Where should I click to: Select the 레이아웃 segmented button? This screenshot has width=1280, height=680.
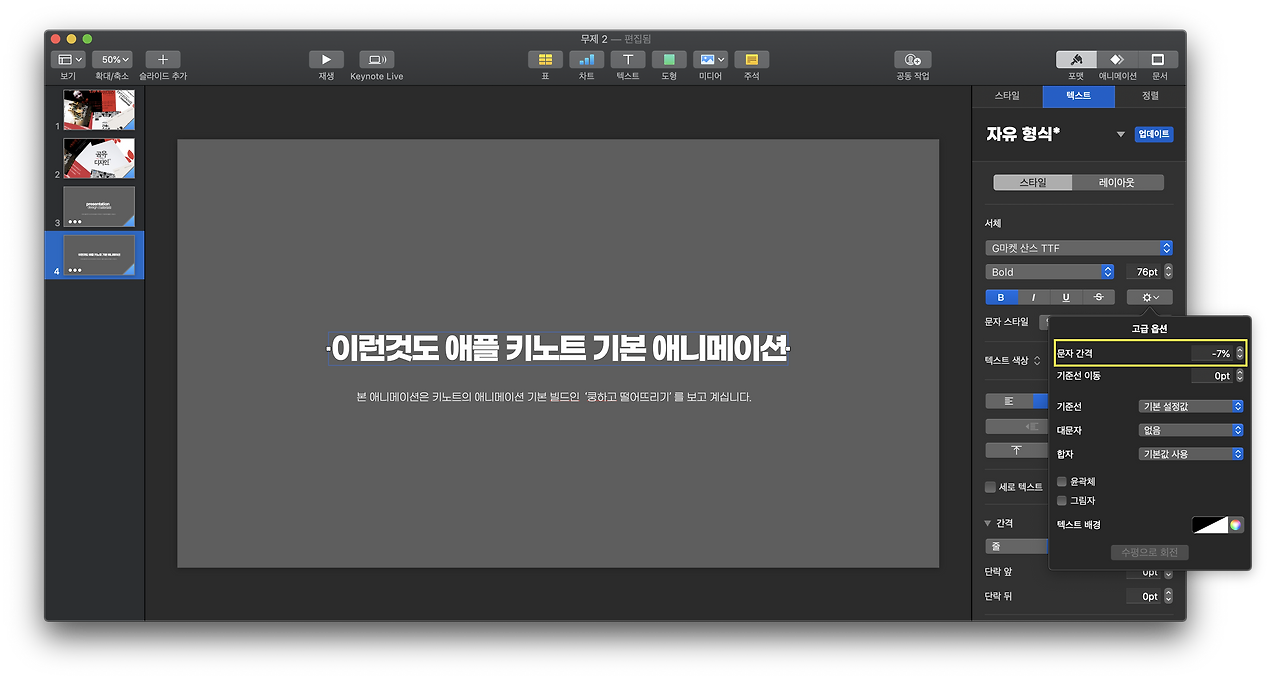coord(1117,183)
